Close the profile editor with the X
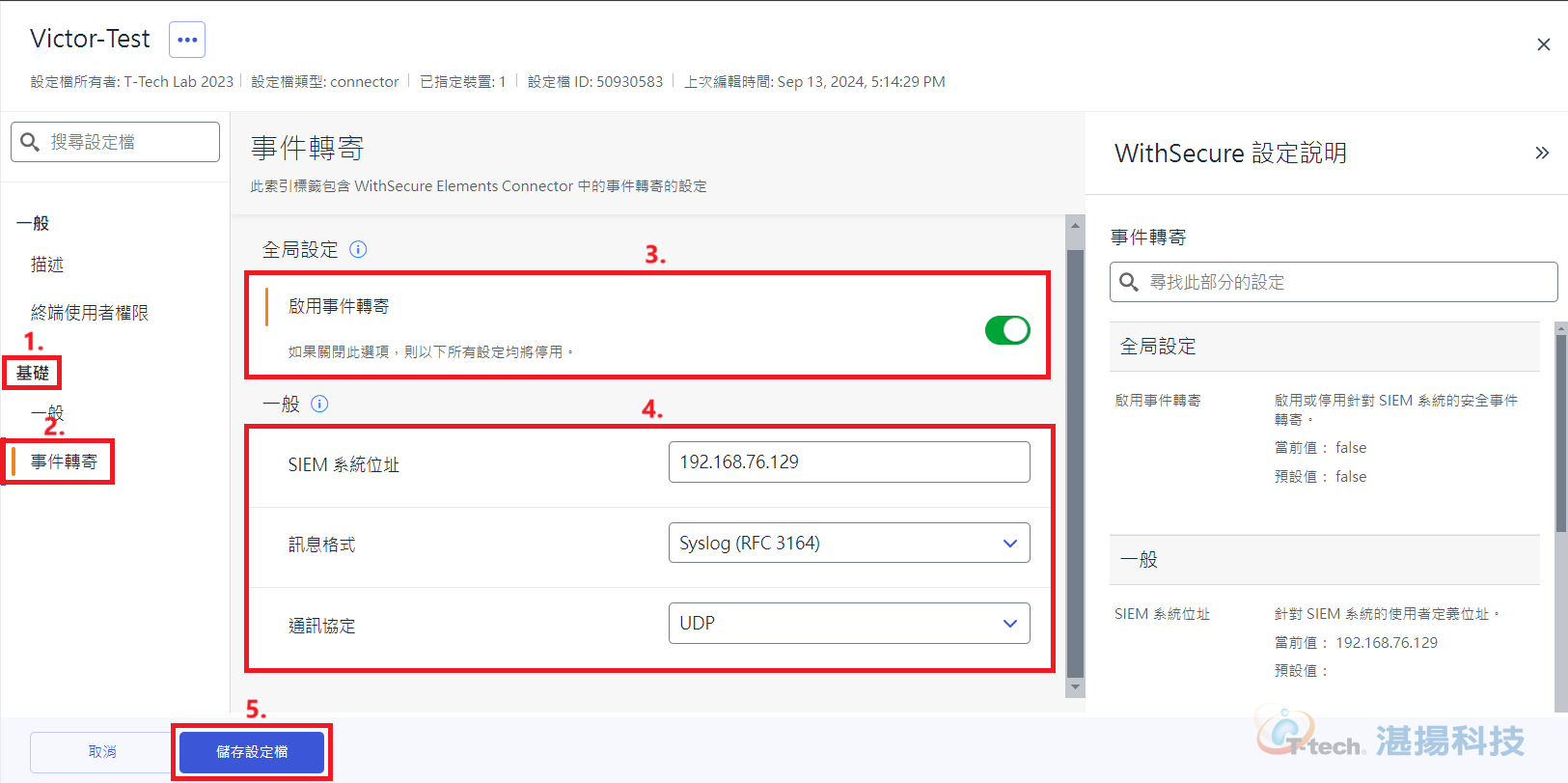This screenshot has height=783, width=1568. coord(1543,44)
